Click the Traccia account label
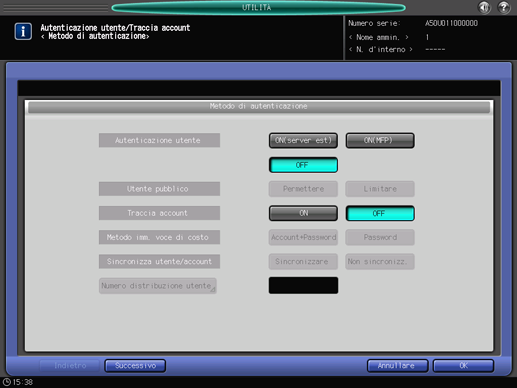Screen dimensions: 517x388 click(159, 213)
